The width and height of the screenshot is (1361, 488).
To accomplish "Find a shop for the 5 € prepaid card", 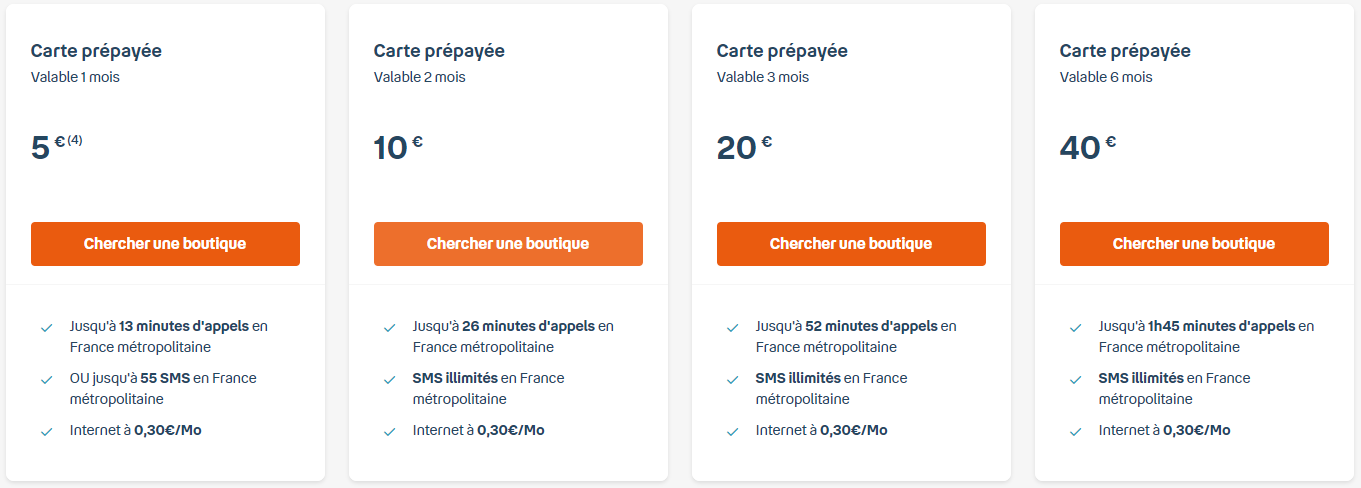I will click(165, 244).
